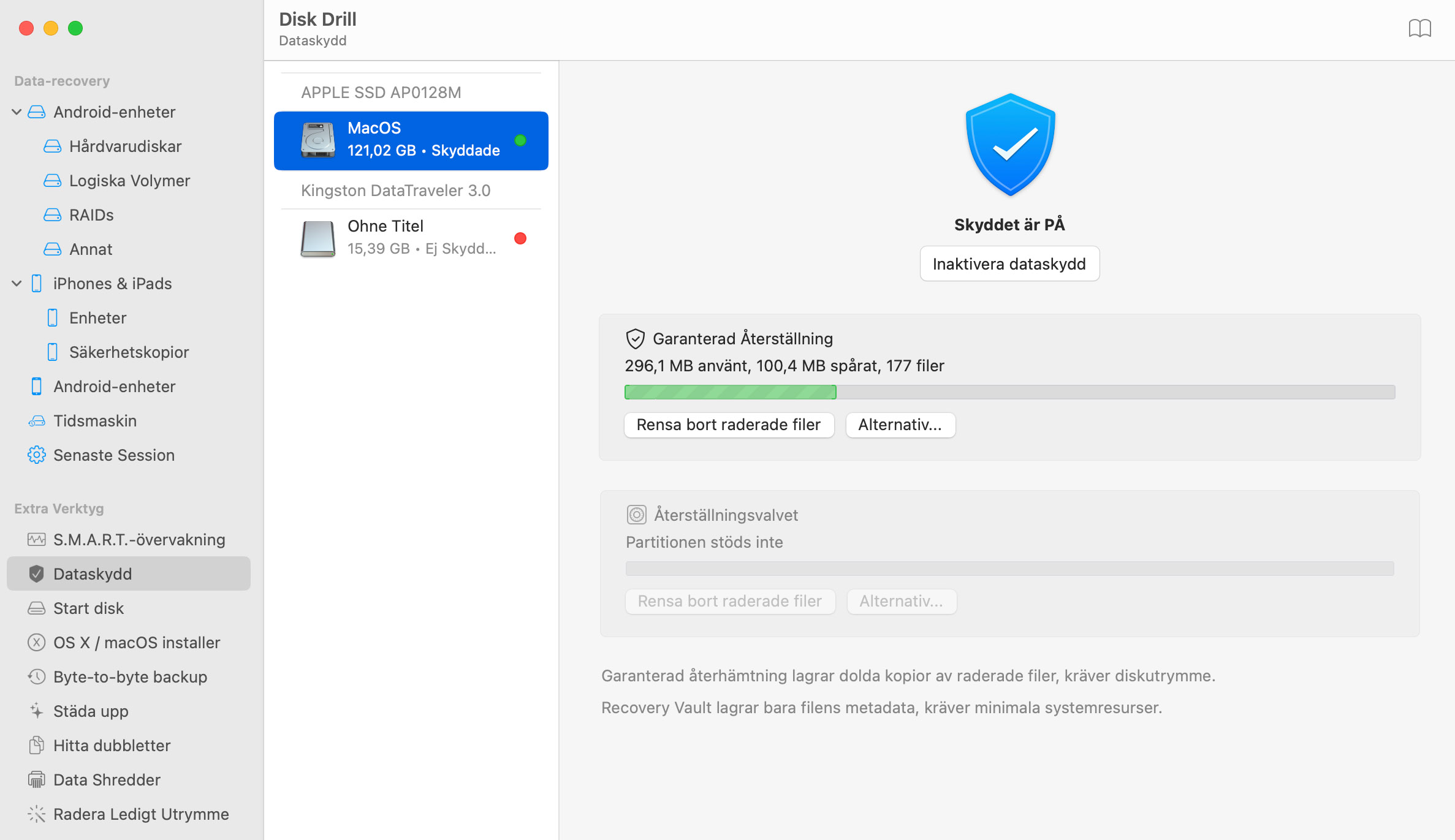Image resolution: width=1455 pixels, height=840 pixels.
Task: Toggle Ohne Titel protection red indicator
Action: click(521, 238)
